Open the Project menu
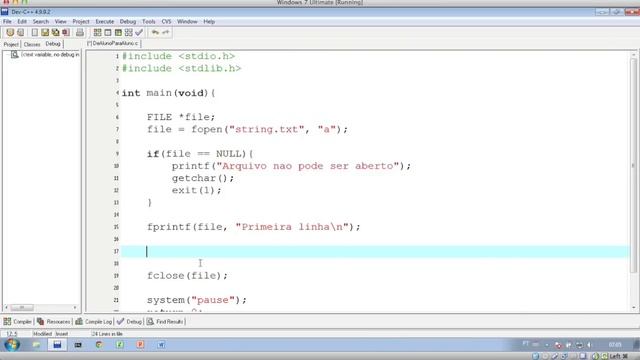The width and height of the screenshot is (640, 360). [x=81, y=22]
